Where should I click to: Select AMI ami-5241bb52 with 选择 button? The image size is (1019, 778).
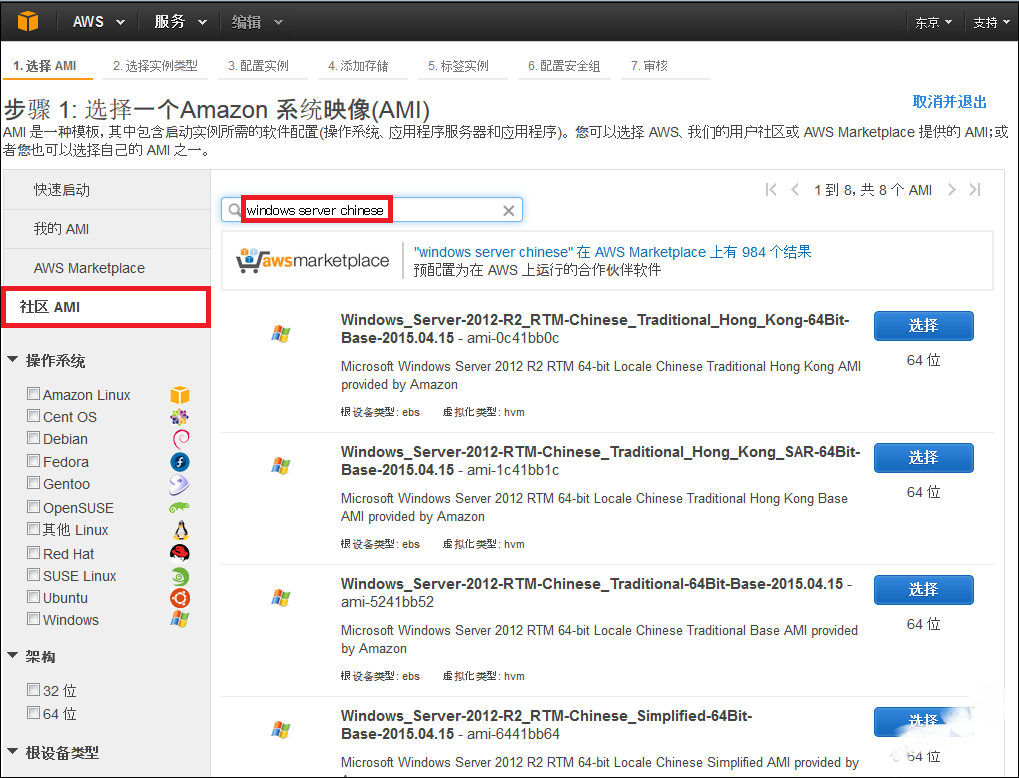923,590
